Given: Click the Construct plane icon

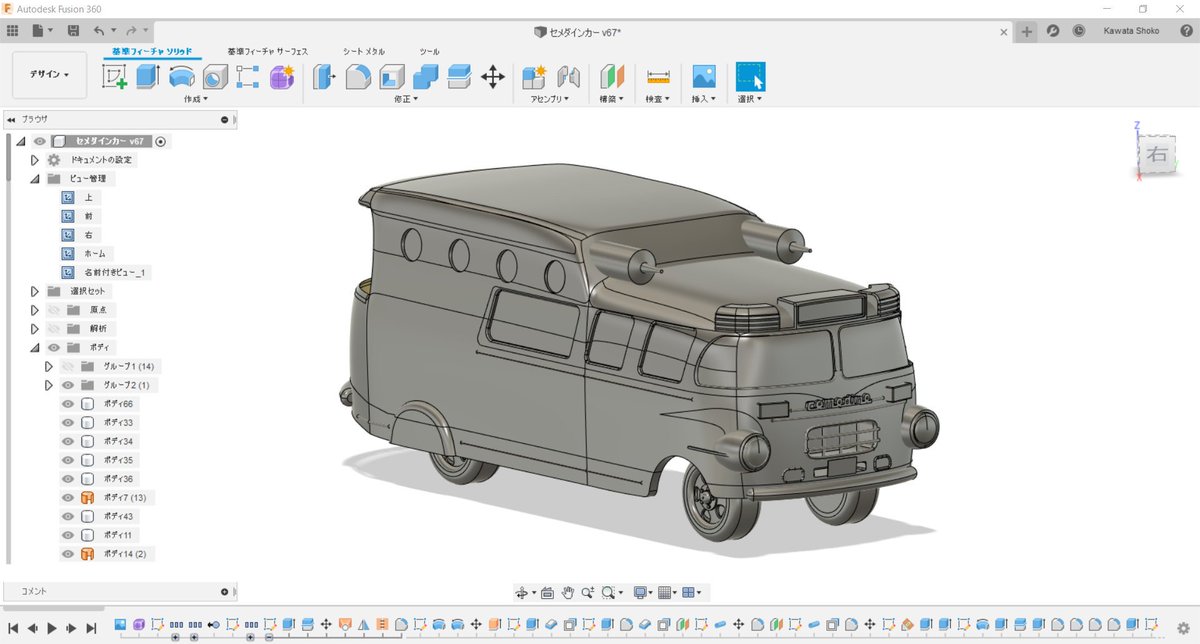Looking at the screenshot, I should click(611, 77).
